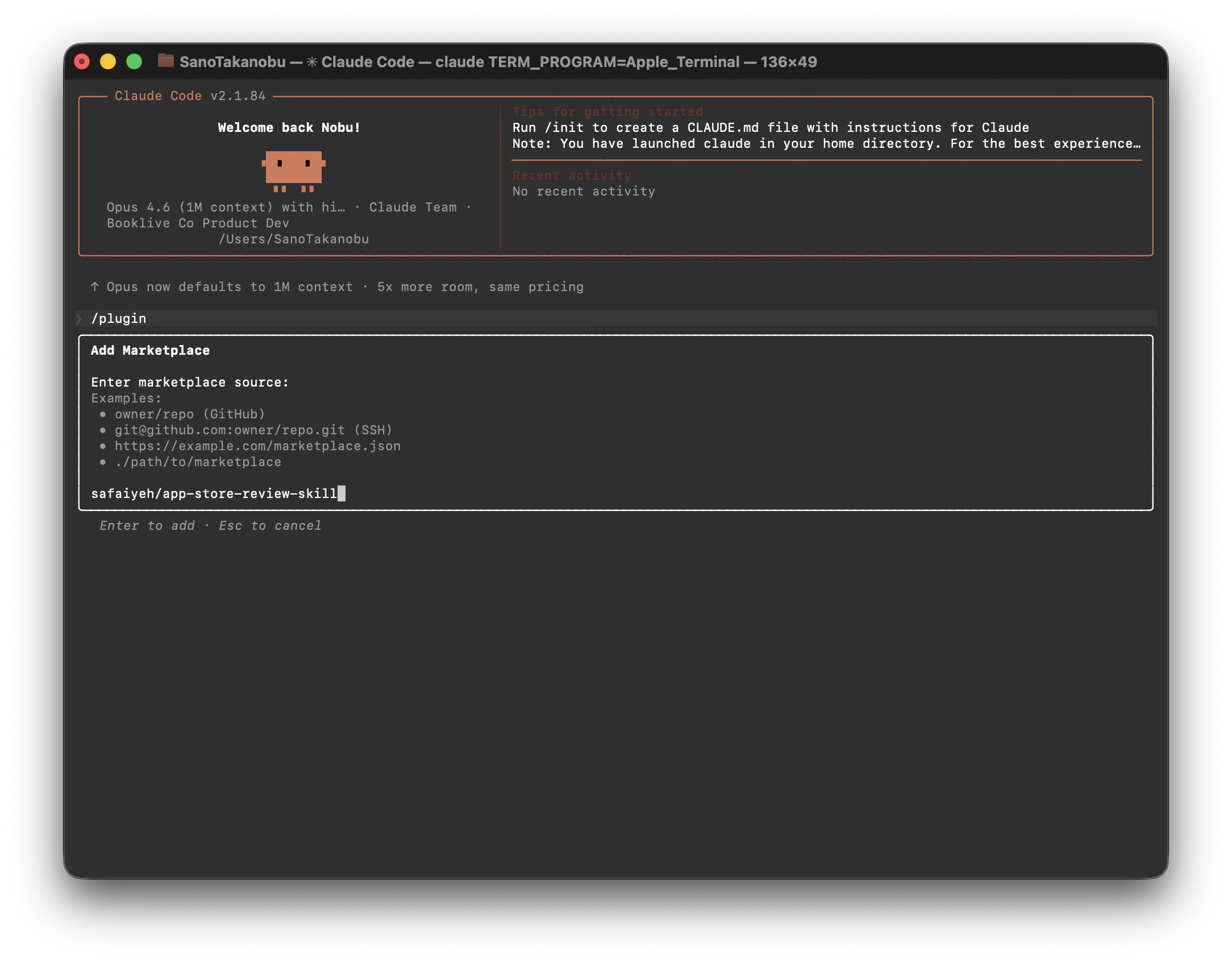Image resolution: width=1232 pixels, height=963 pixels.
Task: Click the red close window button
Action: [82, 61]
